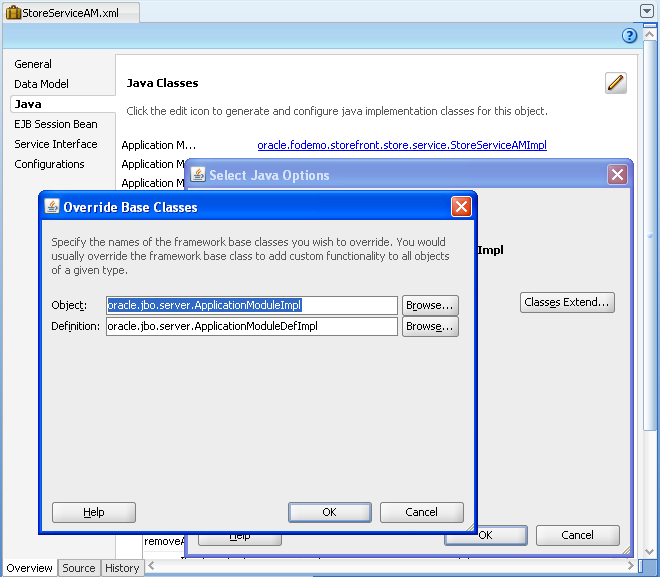Confirm Override Base Classes with OK
This screenshot has width=660, height=577.
click(330, 512)
